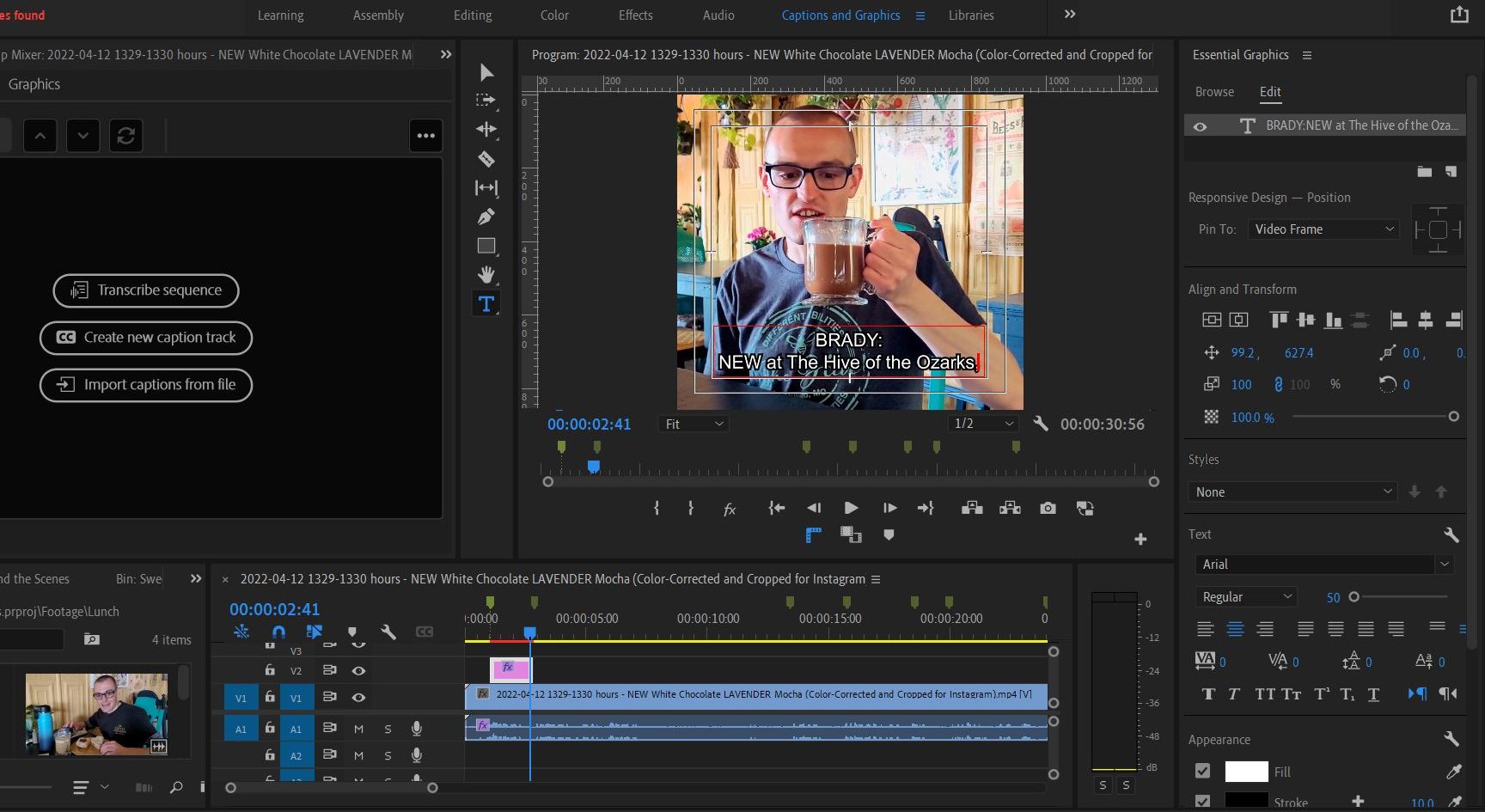The image size is (1485, 812).
Task: Click the Button Editor plus icon
Action: 1140,539
